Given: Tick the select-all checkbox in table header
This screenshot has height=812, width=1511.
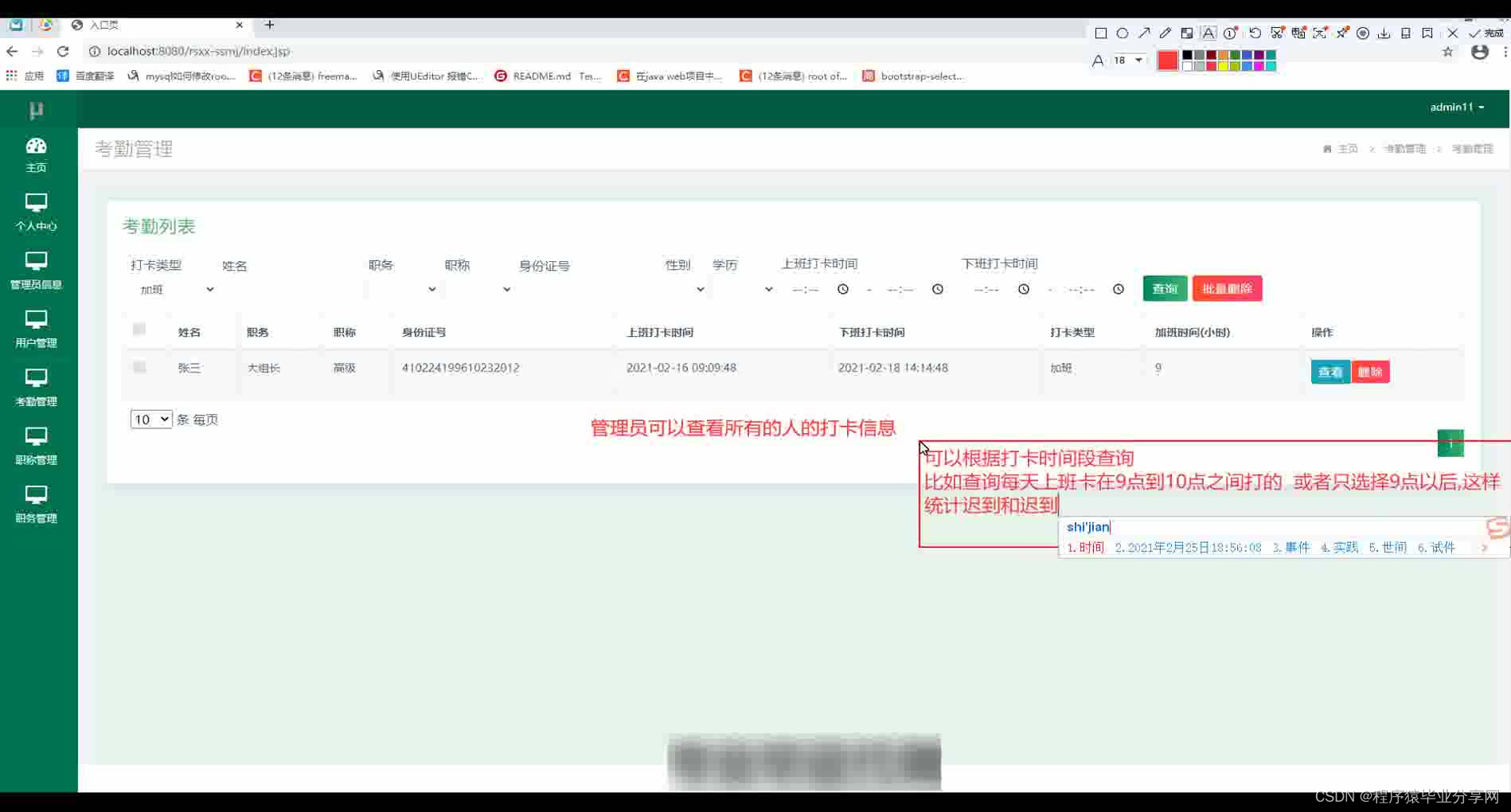Looking at the screenshot, I should click(139, 329).
